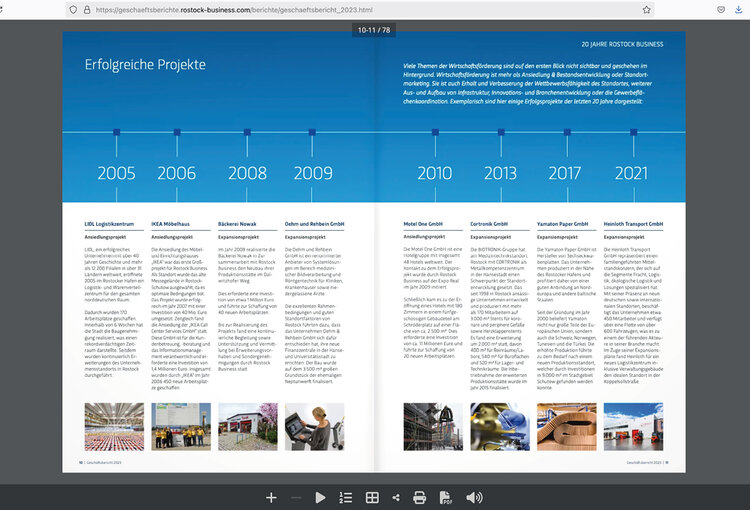Show page thumbnails grid view
The image size is (750, 510).
(372, 498)
